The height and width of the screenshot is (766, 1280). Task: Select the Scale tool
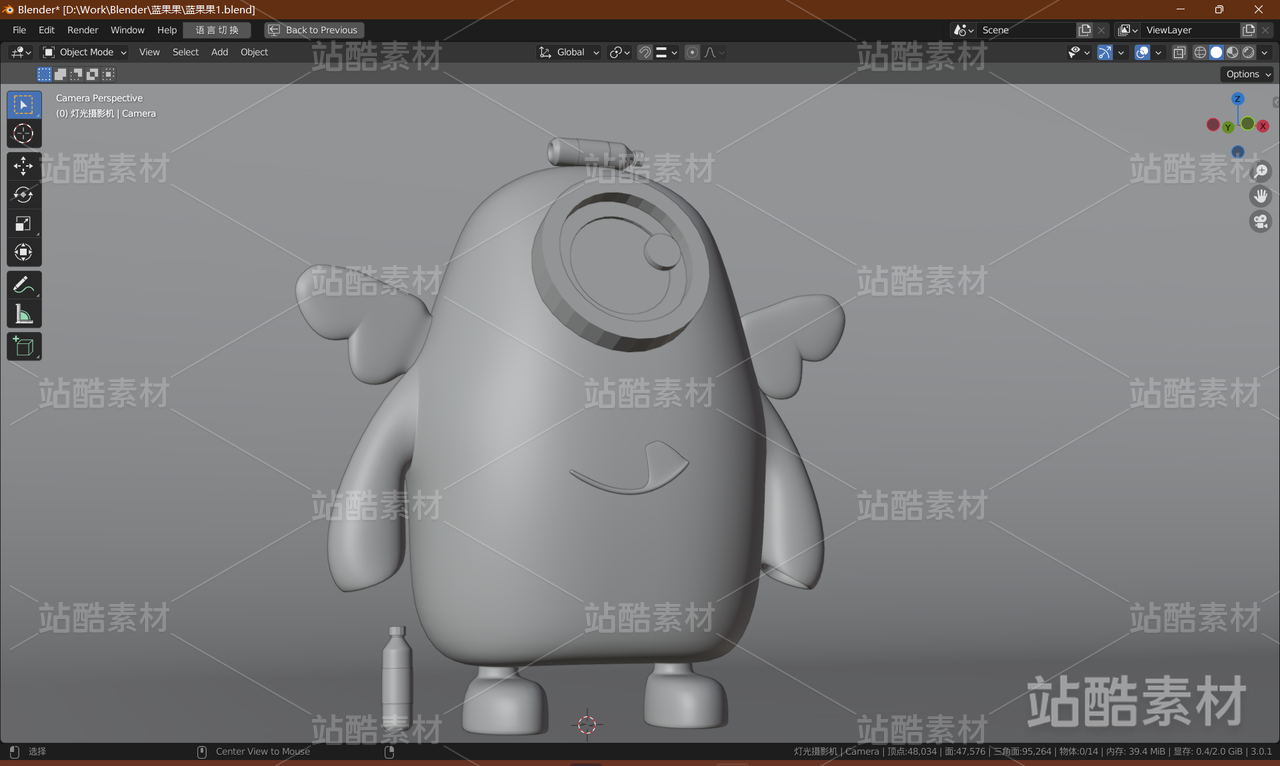tap(24, 224)
